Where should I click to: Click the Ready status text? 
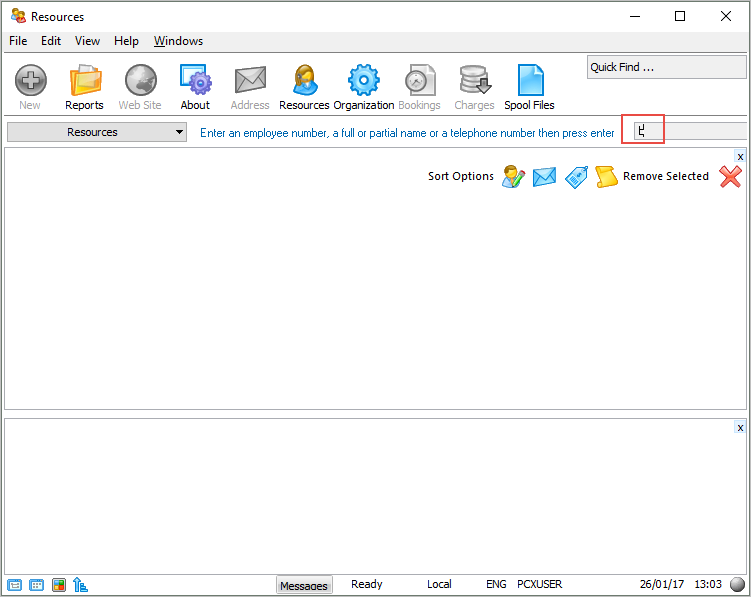click(367, 584)
